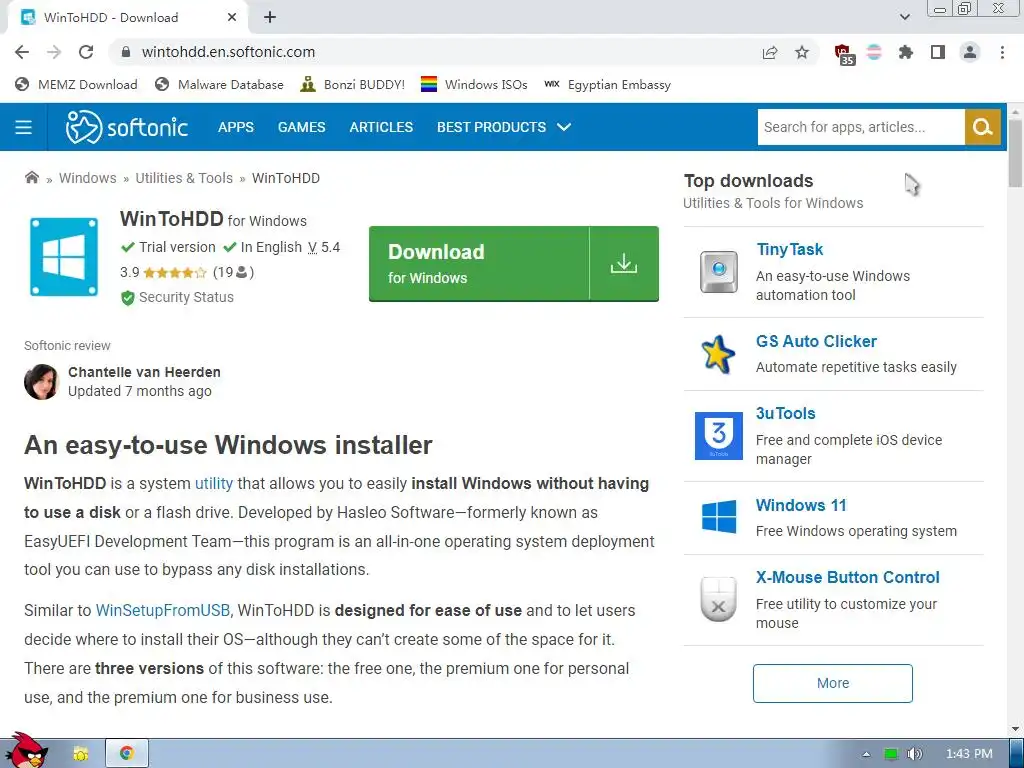Click the reviewer's profile photo

41,381
